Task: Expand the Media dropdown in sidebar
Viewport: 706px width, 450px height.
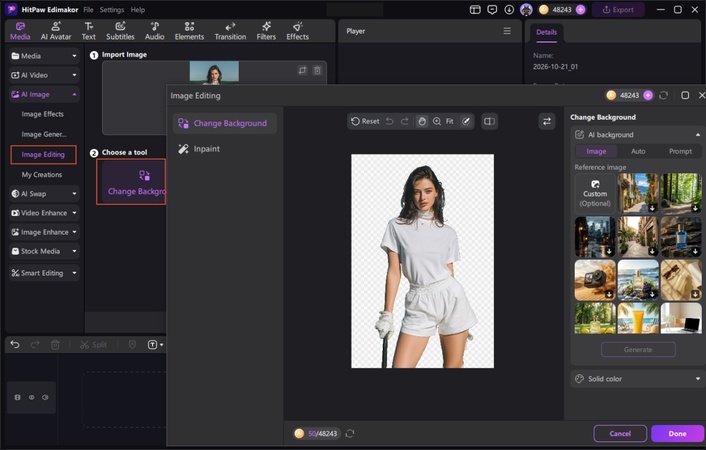Action: 44,56
